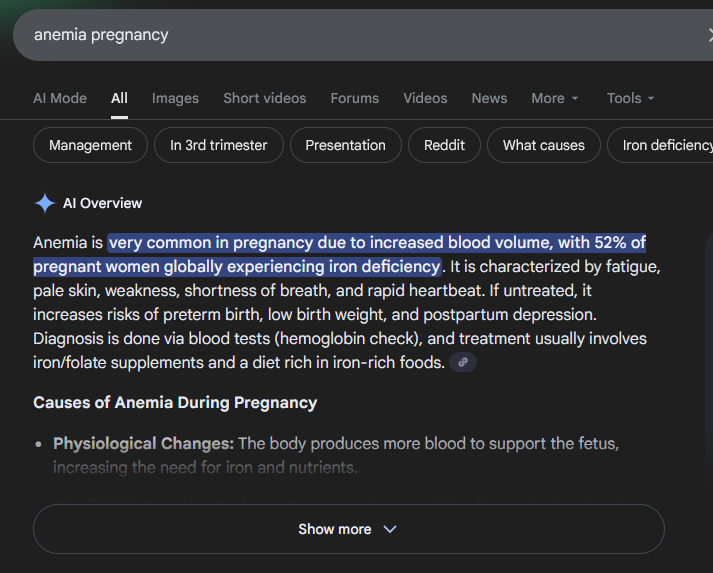Pick the Reddit filter chip
The width and height of the screenshot is (713, 573).
[x=444, y=145]
